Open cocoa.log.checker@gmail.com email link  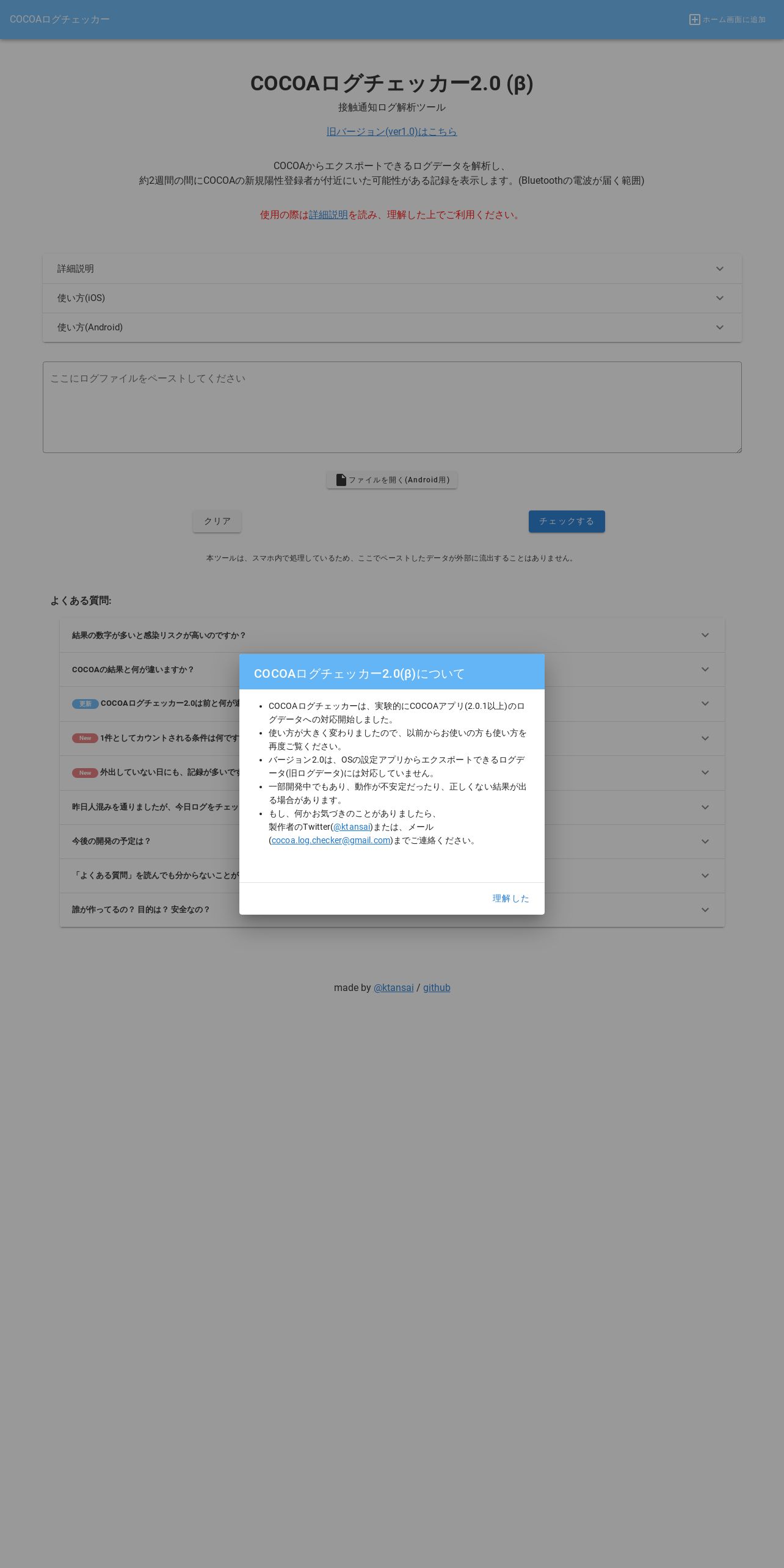(x=331, y=840)
